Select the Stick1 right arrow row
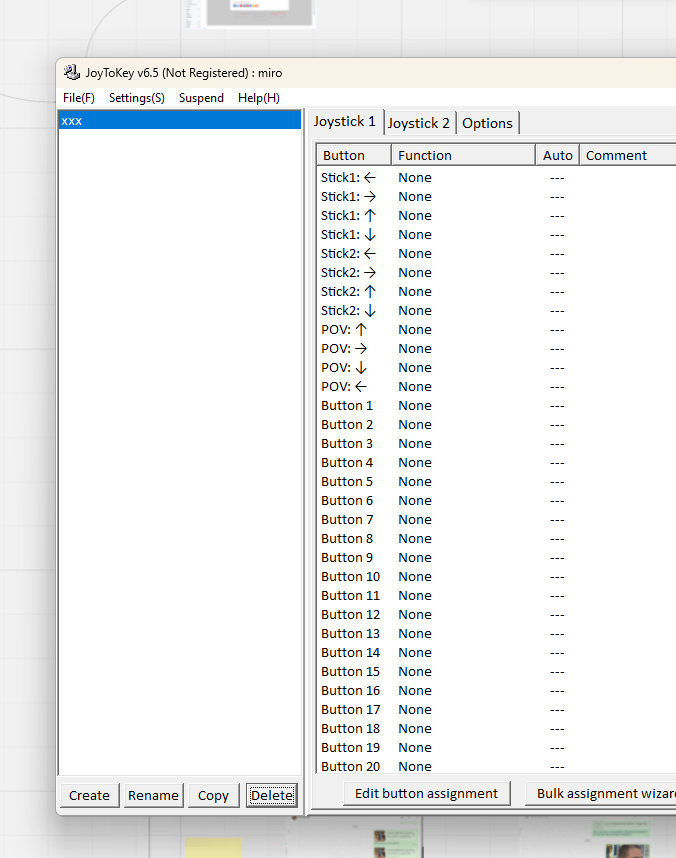Screen dimensions: 676x858 pyautogui.click(x=496, y=196)
